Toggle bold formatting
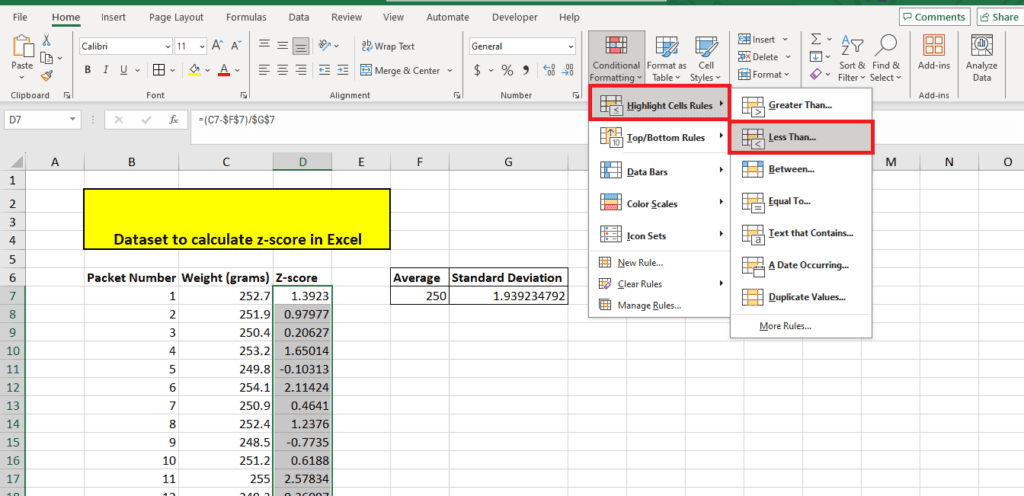This screenshot has width=1024, height=496. pos(88,70)
